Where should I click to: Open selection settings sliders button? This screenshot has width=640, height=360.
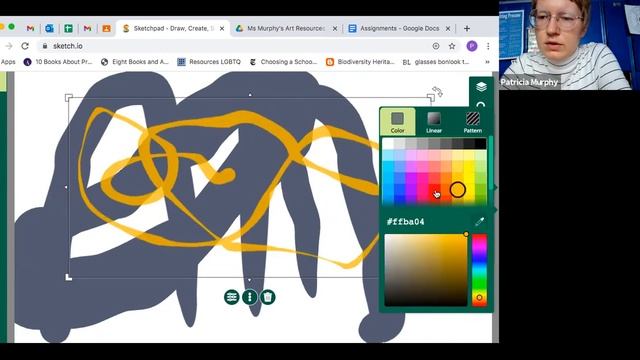pos(231,297)
